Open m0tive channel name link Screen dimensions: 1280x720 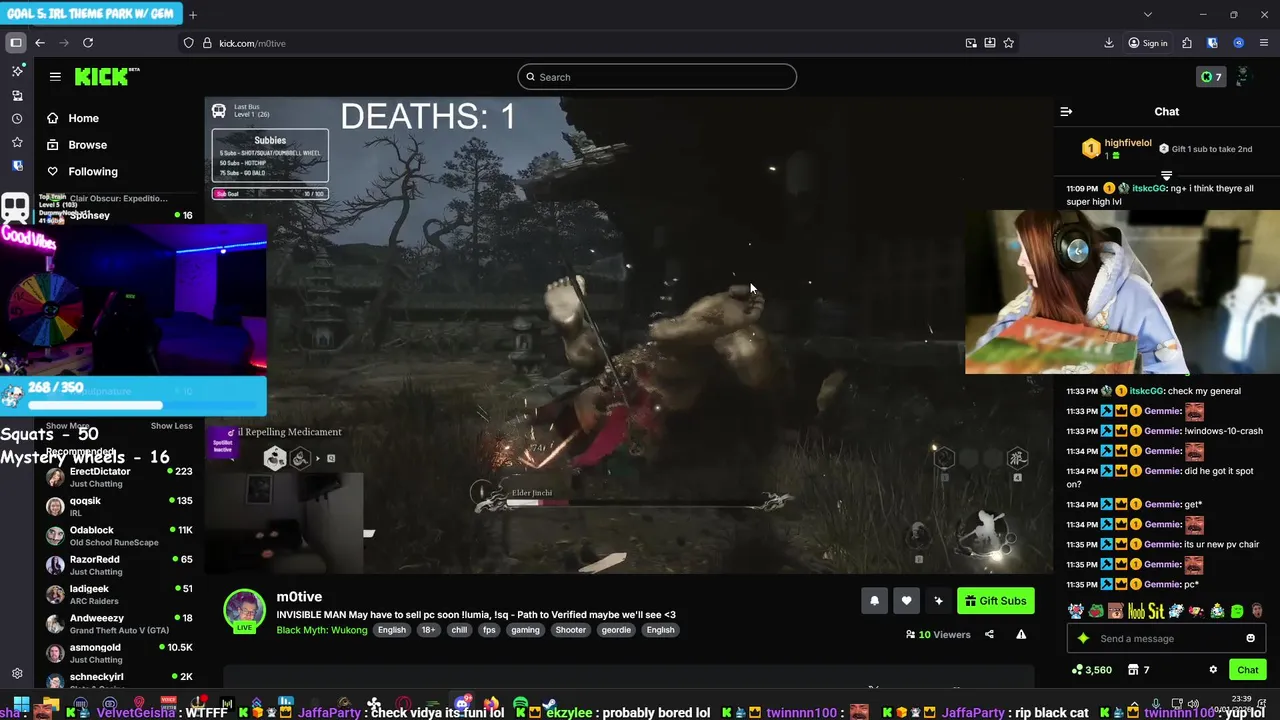299,597
